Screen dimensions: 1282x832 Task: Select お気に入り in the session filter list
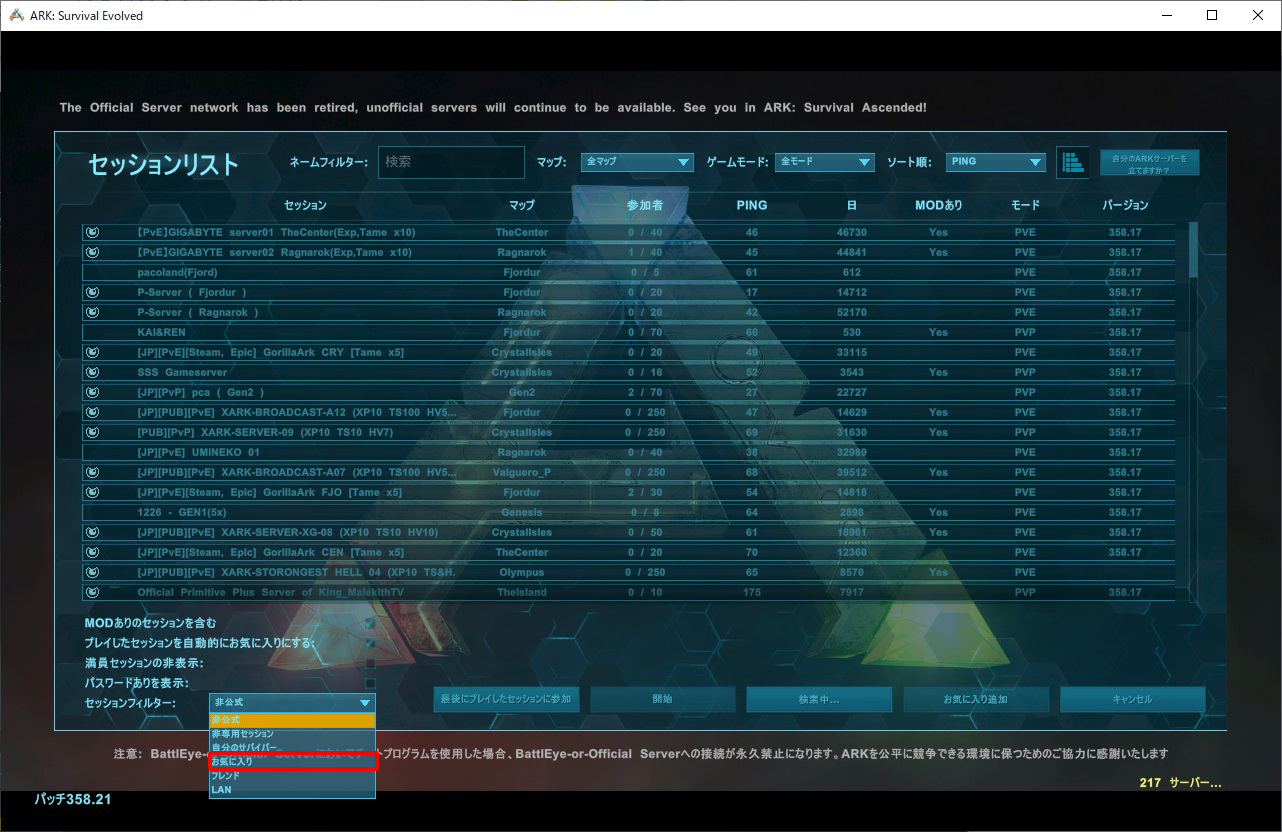[292, 762]
